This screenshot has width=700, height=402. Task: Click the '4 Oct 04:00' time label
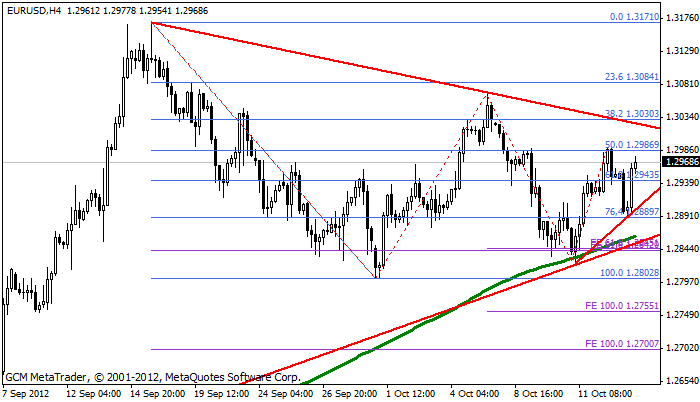click(x=475, y=394)
